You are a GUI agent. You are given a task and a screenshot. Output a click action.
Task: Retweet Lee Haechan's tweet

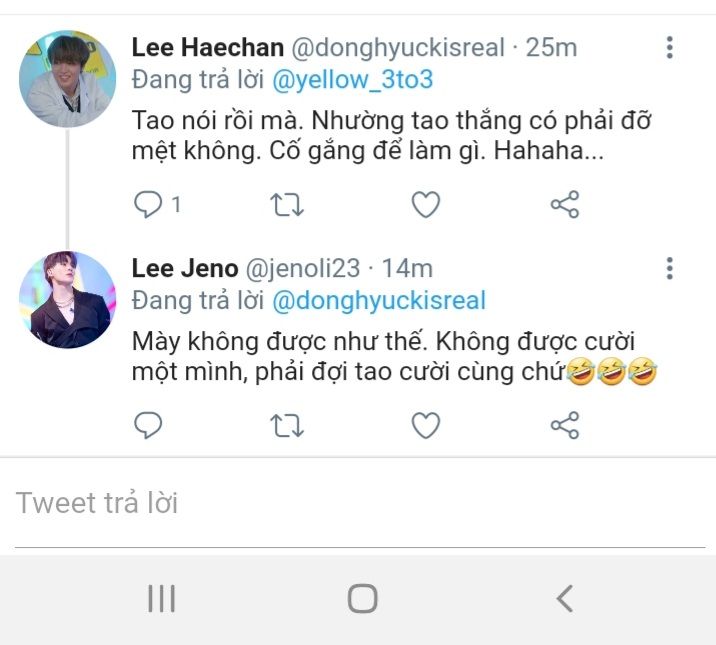tap(287, 205)
